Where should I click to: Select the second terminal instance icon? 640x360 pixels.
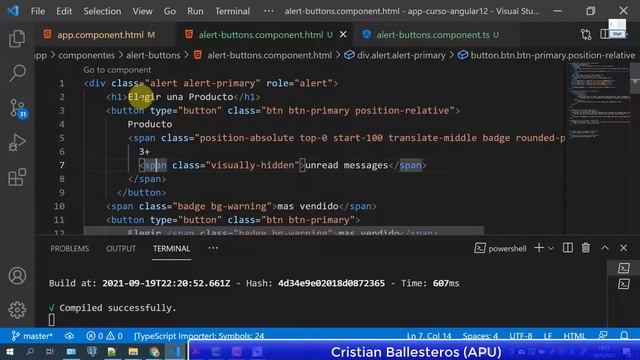click(623, 284)
